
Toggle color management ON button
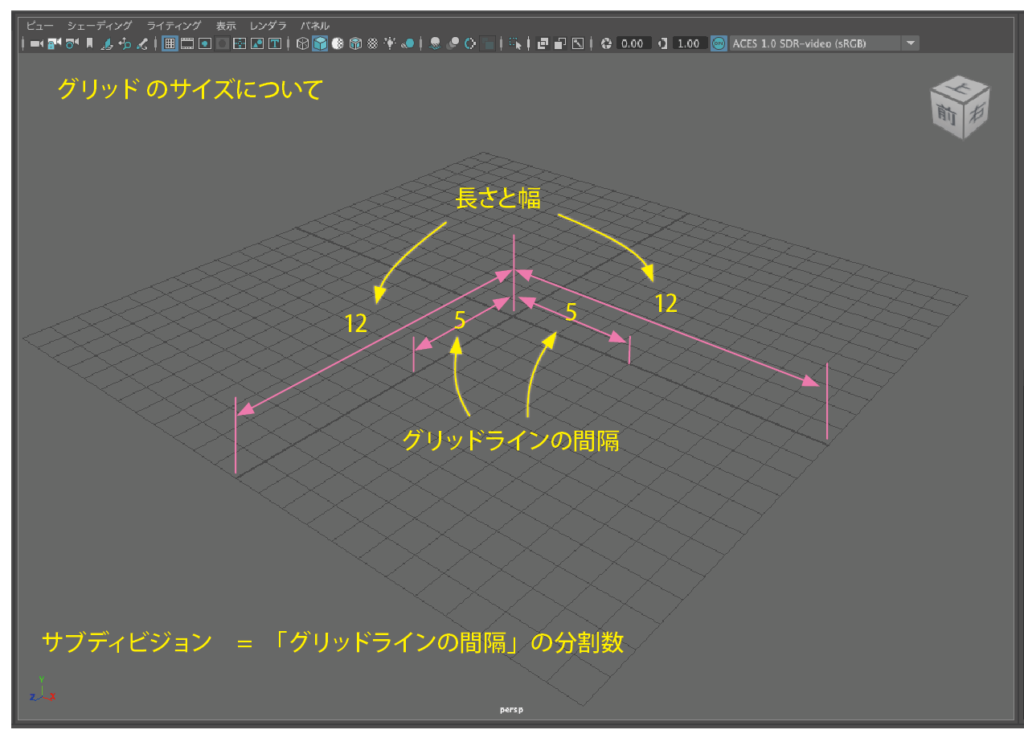(x=718, y=44)
